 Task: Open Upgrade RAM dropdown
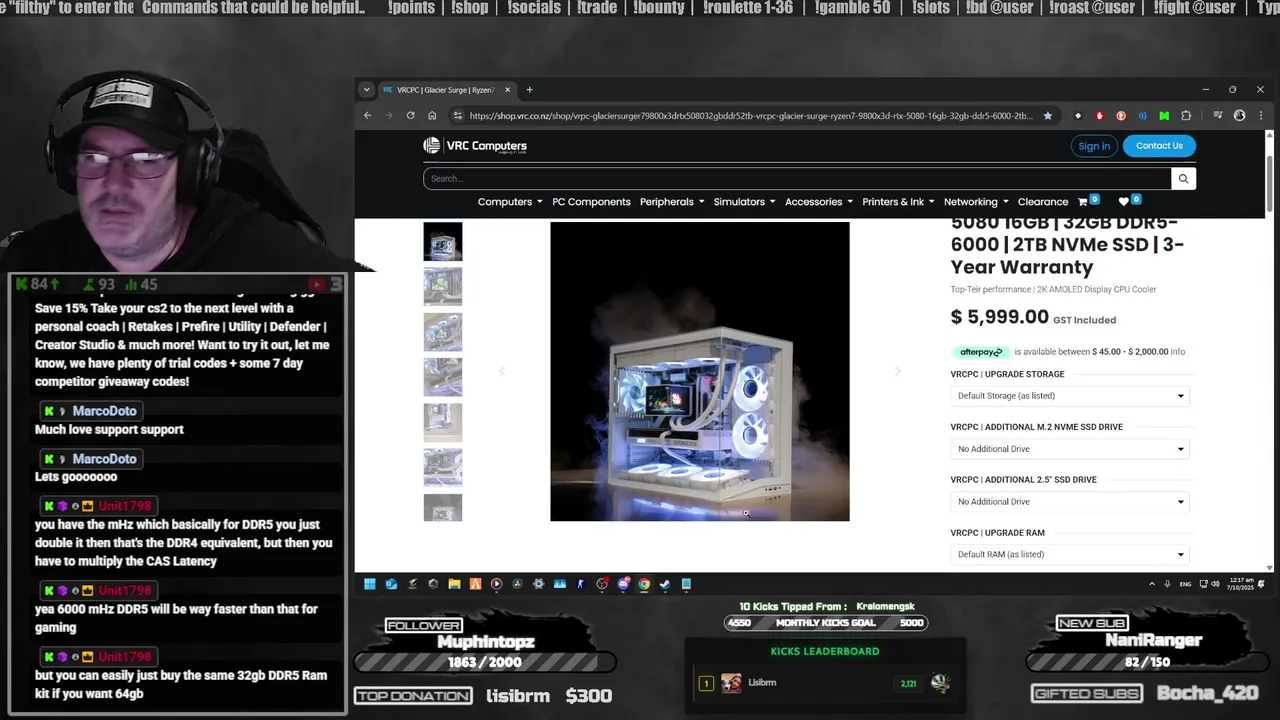[x=1070, y=554]
